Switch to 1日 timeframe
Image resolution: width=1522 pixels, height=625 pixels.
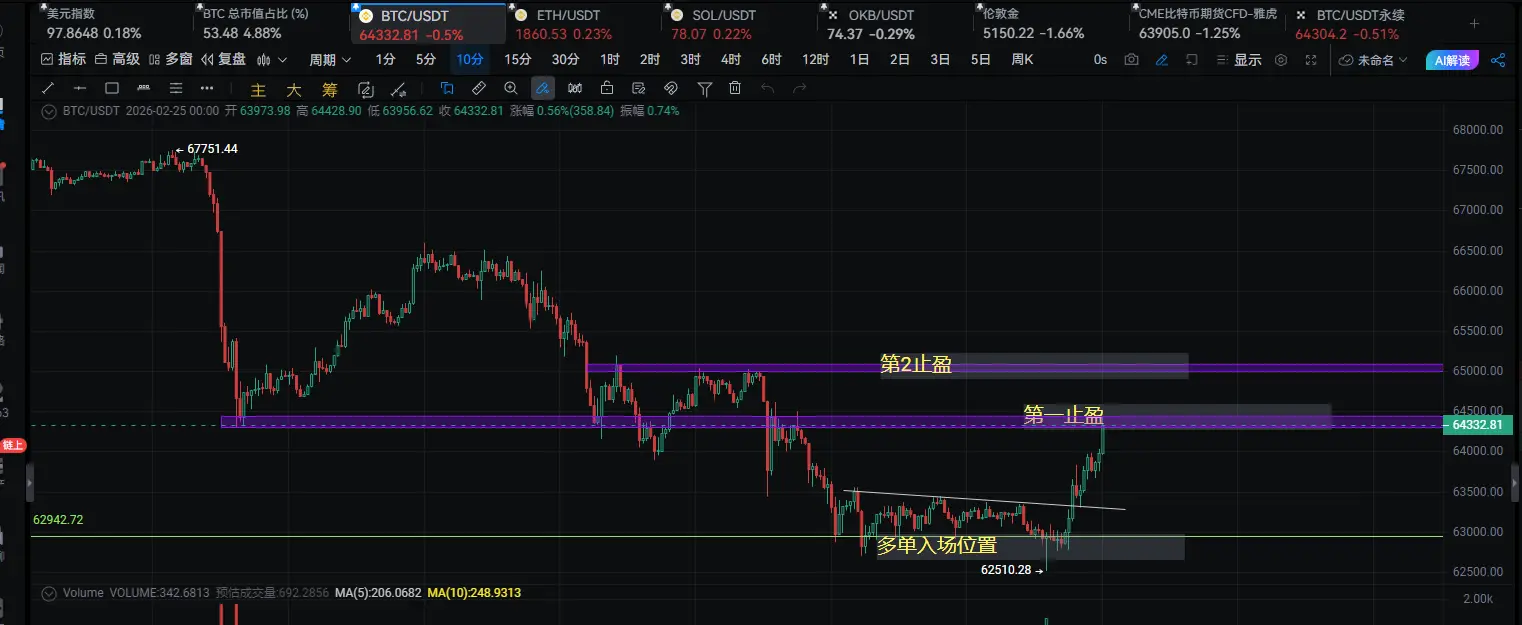point(859,59)
